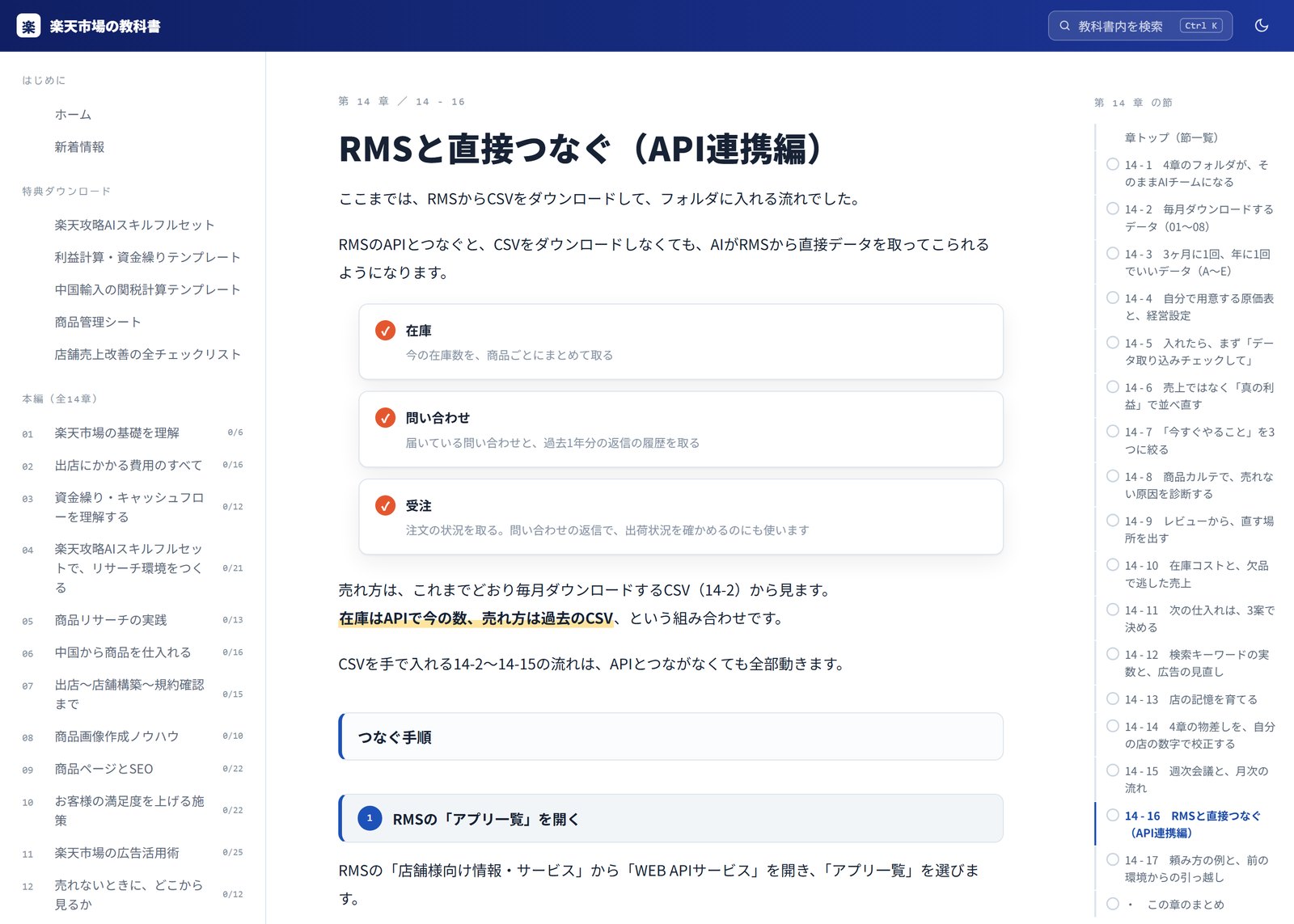This screenshot has width=1294, height=924.
Task: Click the 楽天市場の教科書 site title
Action: coord(105,26)
